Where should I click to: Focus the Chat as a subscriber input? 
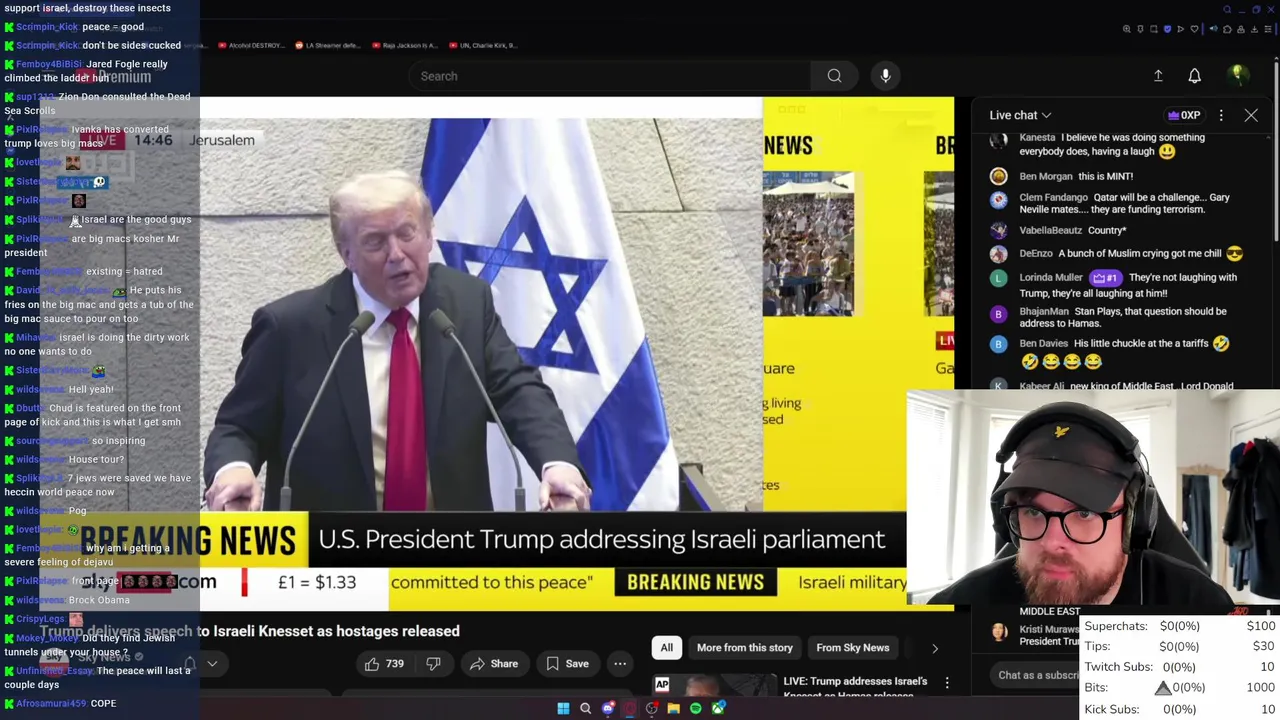tap(1037, 675)
